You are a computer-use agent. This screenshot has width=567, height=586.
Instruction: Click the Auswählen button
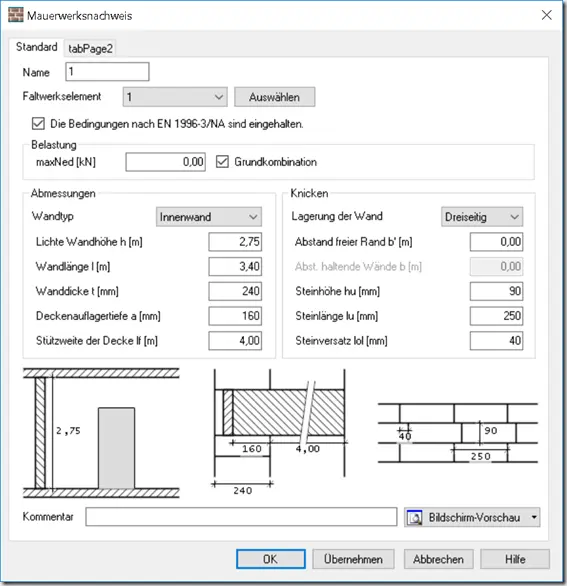point(275,97)
